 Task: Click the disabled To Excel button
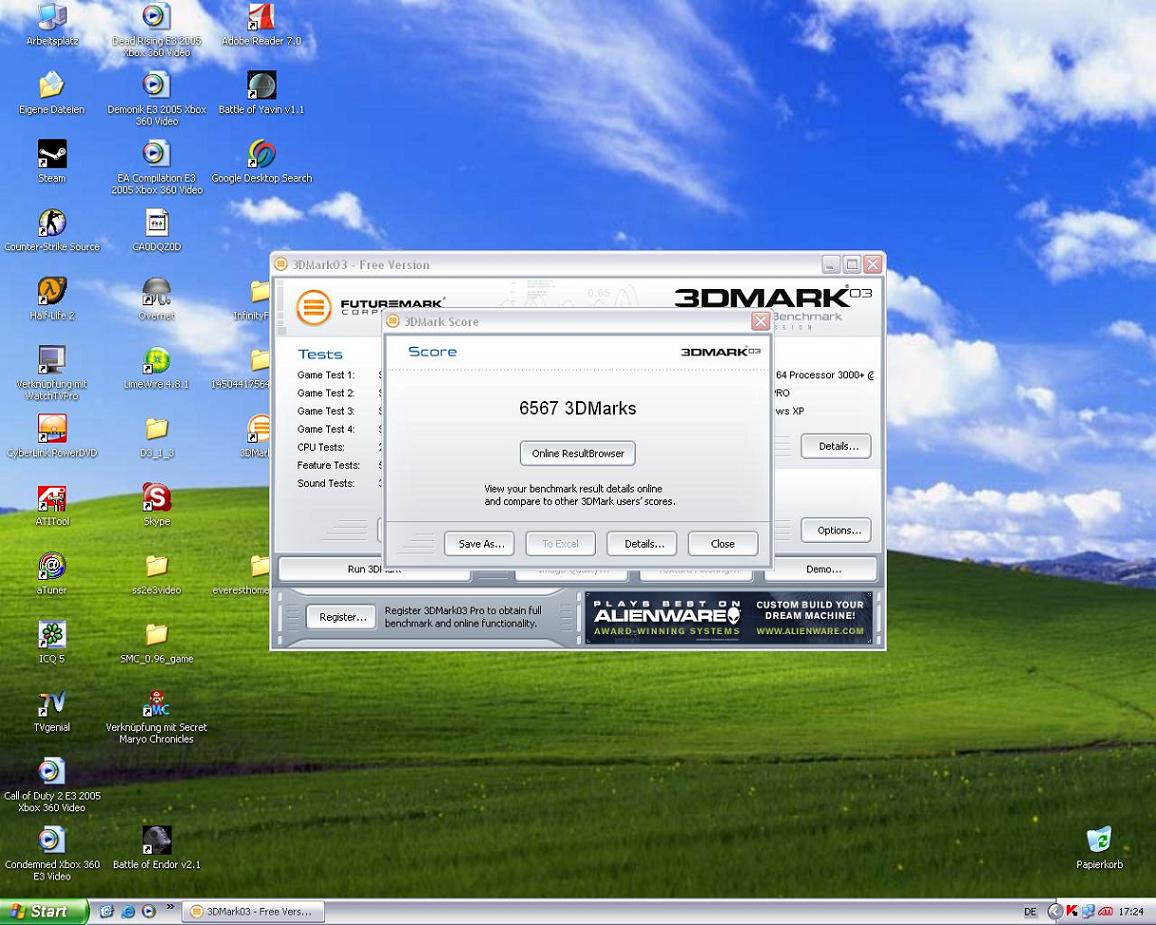tap(560, 544)
